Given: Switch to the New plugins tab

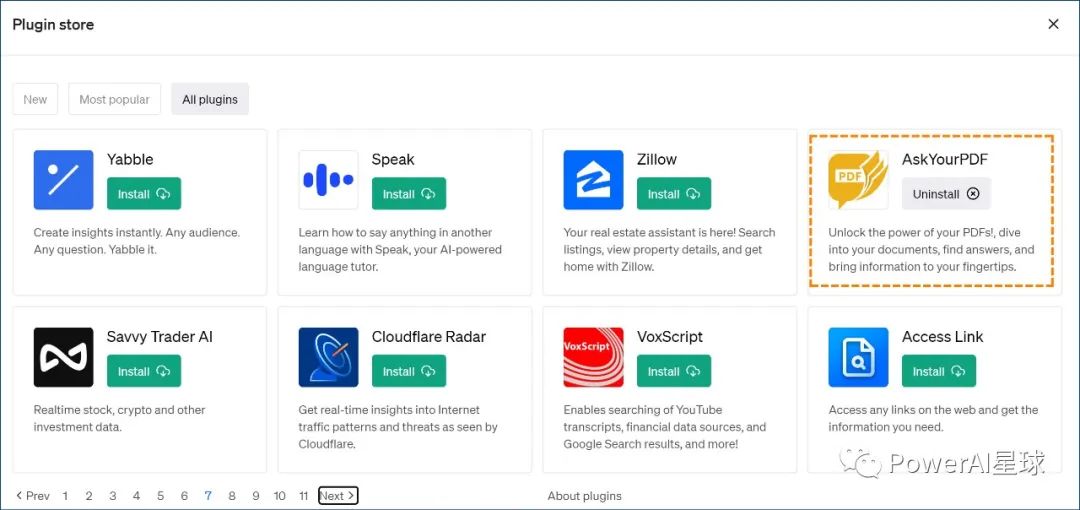Looking at the screenshot, I should pyautogui.click(x=35, y=99).
